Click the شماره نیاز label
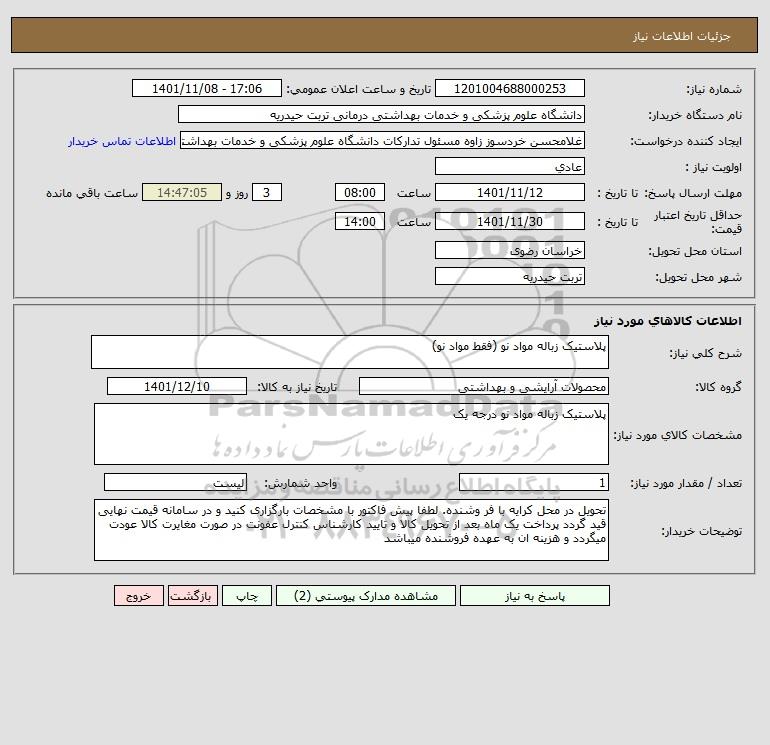770x745 pixels. click(714, 89)
